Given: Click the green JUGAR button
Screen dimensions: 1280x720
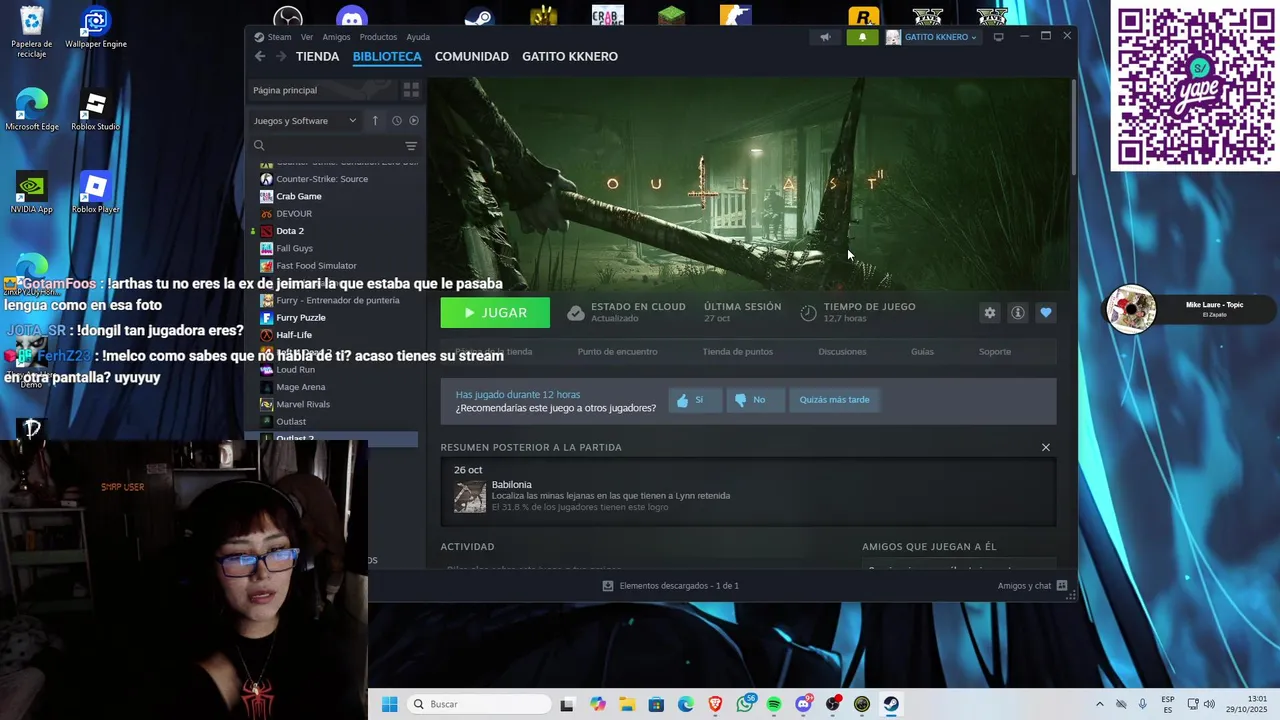Looking at the screenshot, I should click(x=495, y=313).
